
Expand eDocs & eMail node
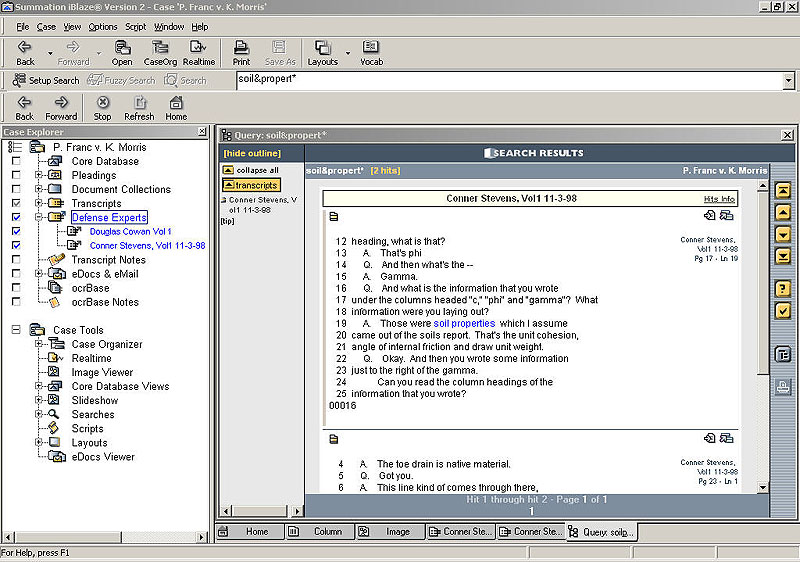point(38,273)
